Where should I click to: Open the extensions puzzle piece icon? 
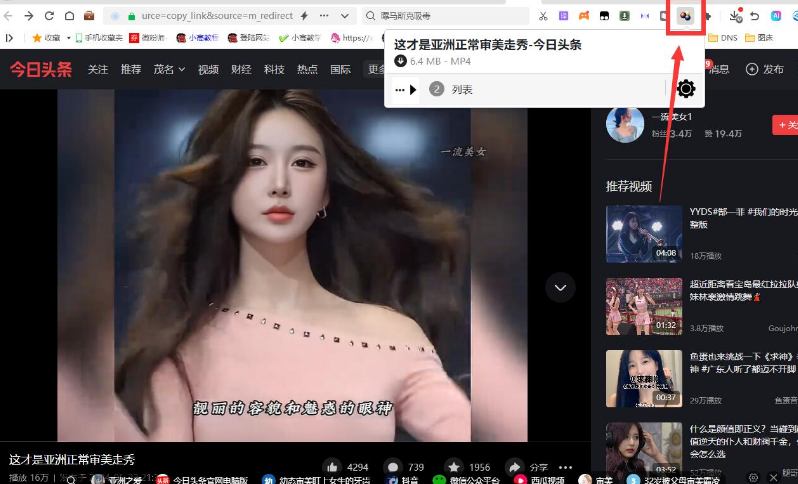pyautogui.click(x=708, y=16)
